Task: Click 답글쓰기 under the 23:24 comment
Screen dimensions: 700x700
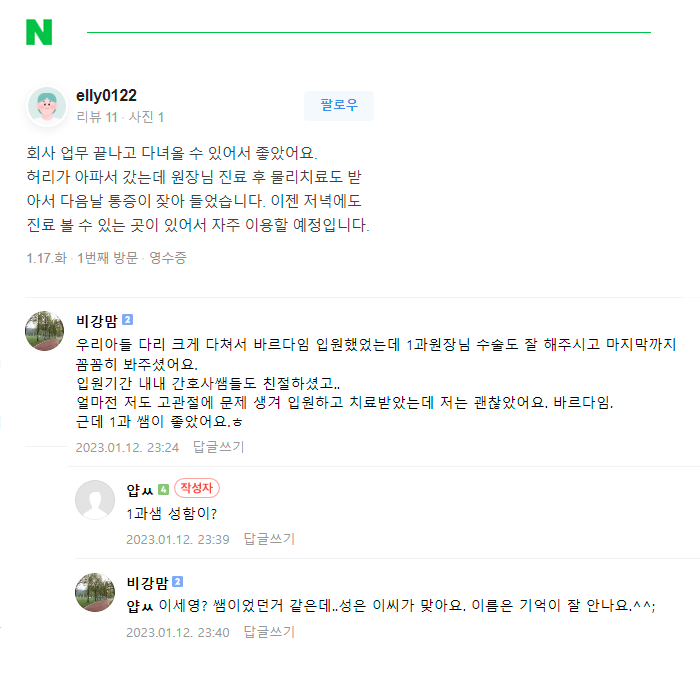Action: click(219, 447)
